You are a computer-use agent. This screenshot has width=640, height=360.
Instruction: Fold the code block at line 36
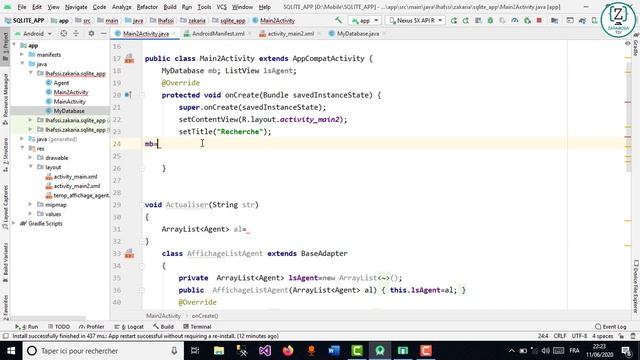(x=142, y=290)
